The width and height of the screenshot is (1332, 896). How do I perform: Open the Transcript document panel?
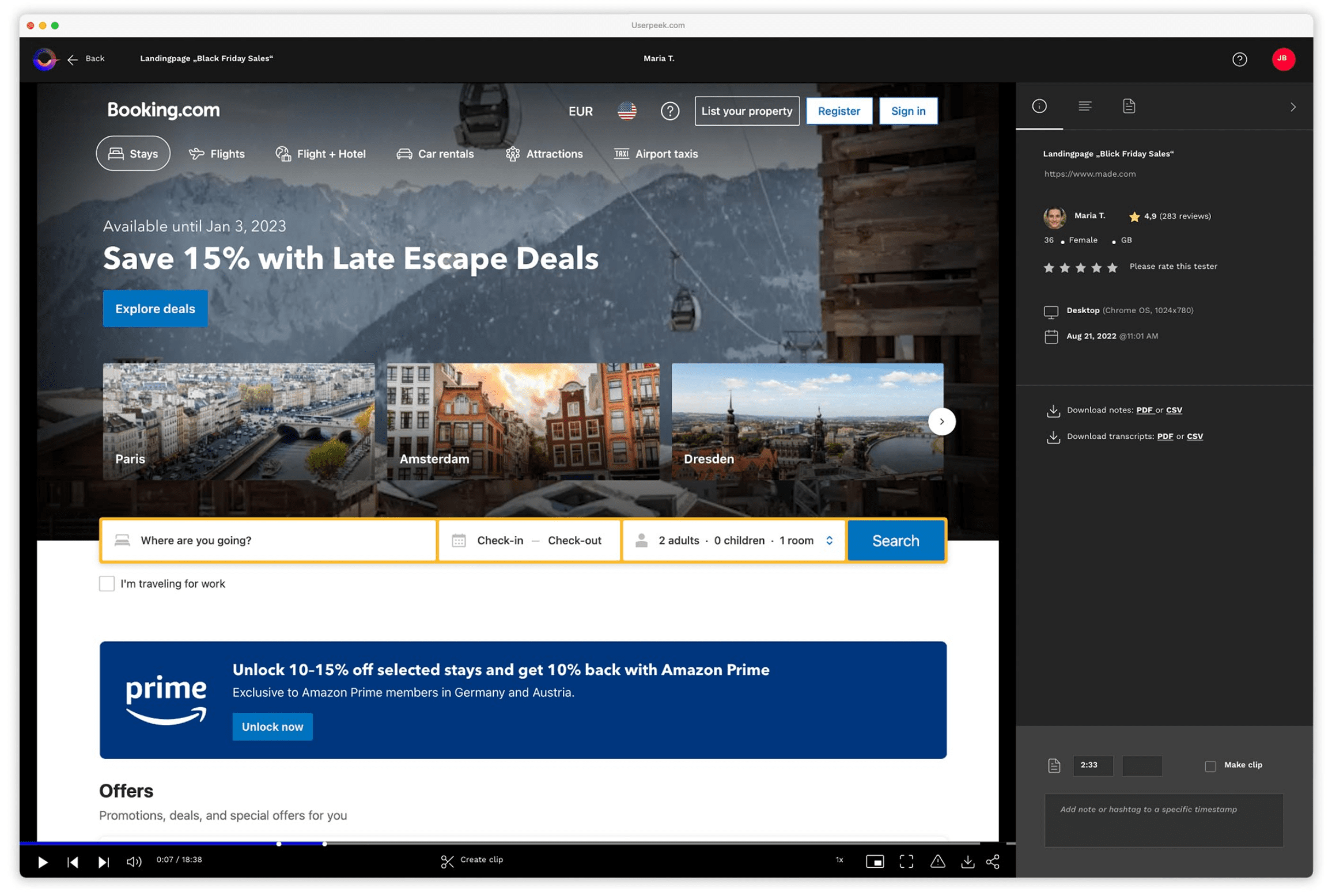click(x=1129, y=107)
